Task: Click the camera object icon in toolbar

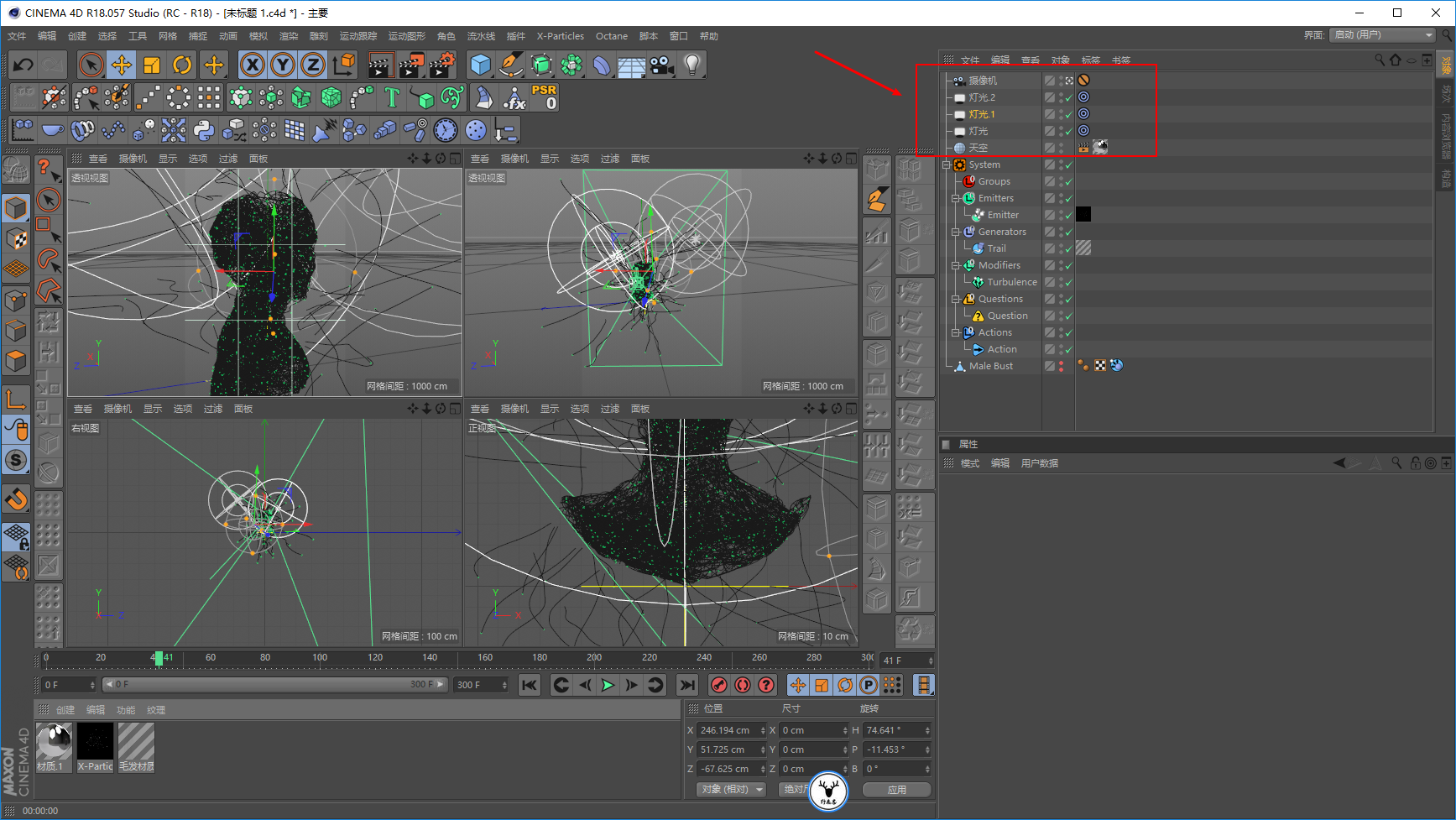Action: tap(661, 65)
